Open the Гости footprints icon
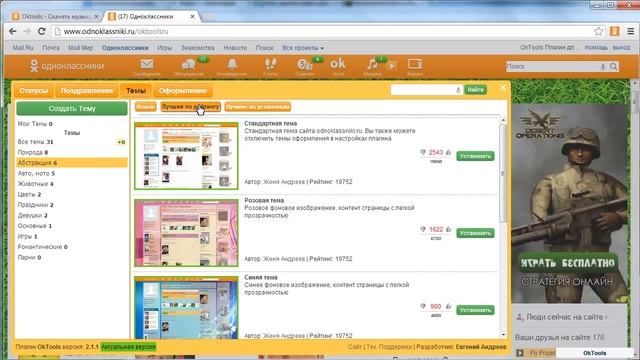Screen dimensions: 640x360 pos(270,64)
